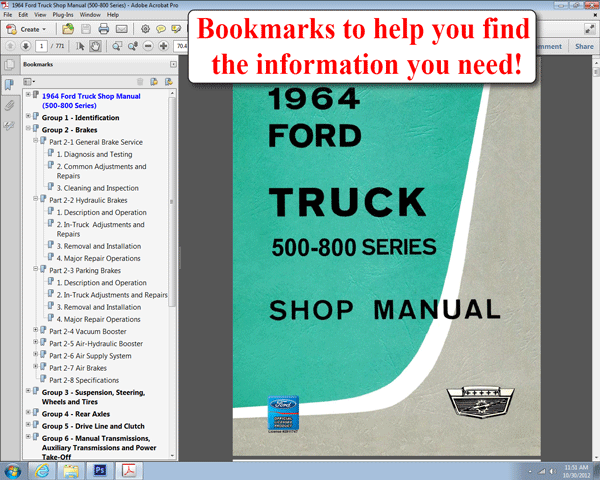Viewport: 600px width, 480px height.
Task: Go to next page down arrow
Action: point(26,46)
